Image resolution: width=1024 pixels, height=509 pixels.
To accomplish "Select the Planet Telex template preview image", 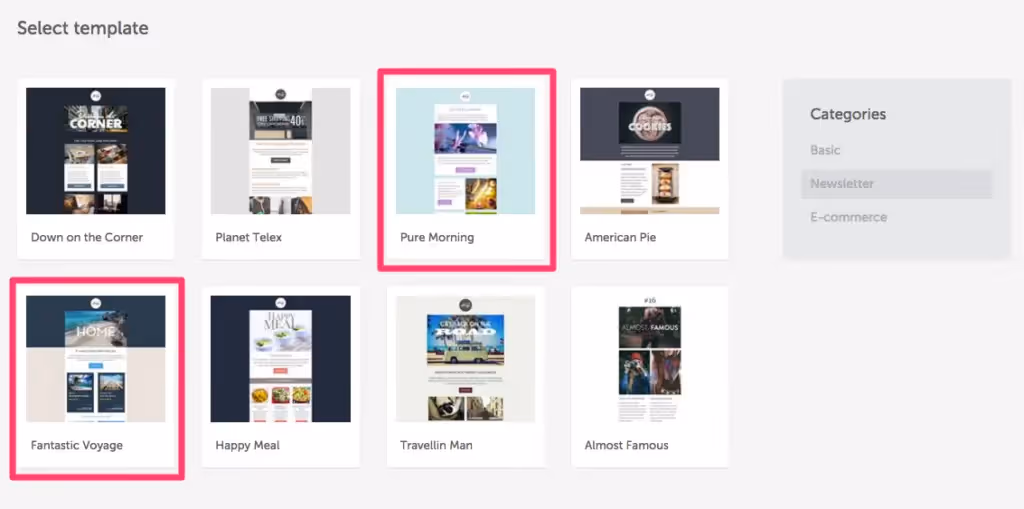I will click(x=280, y=151).
